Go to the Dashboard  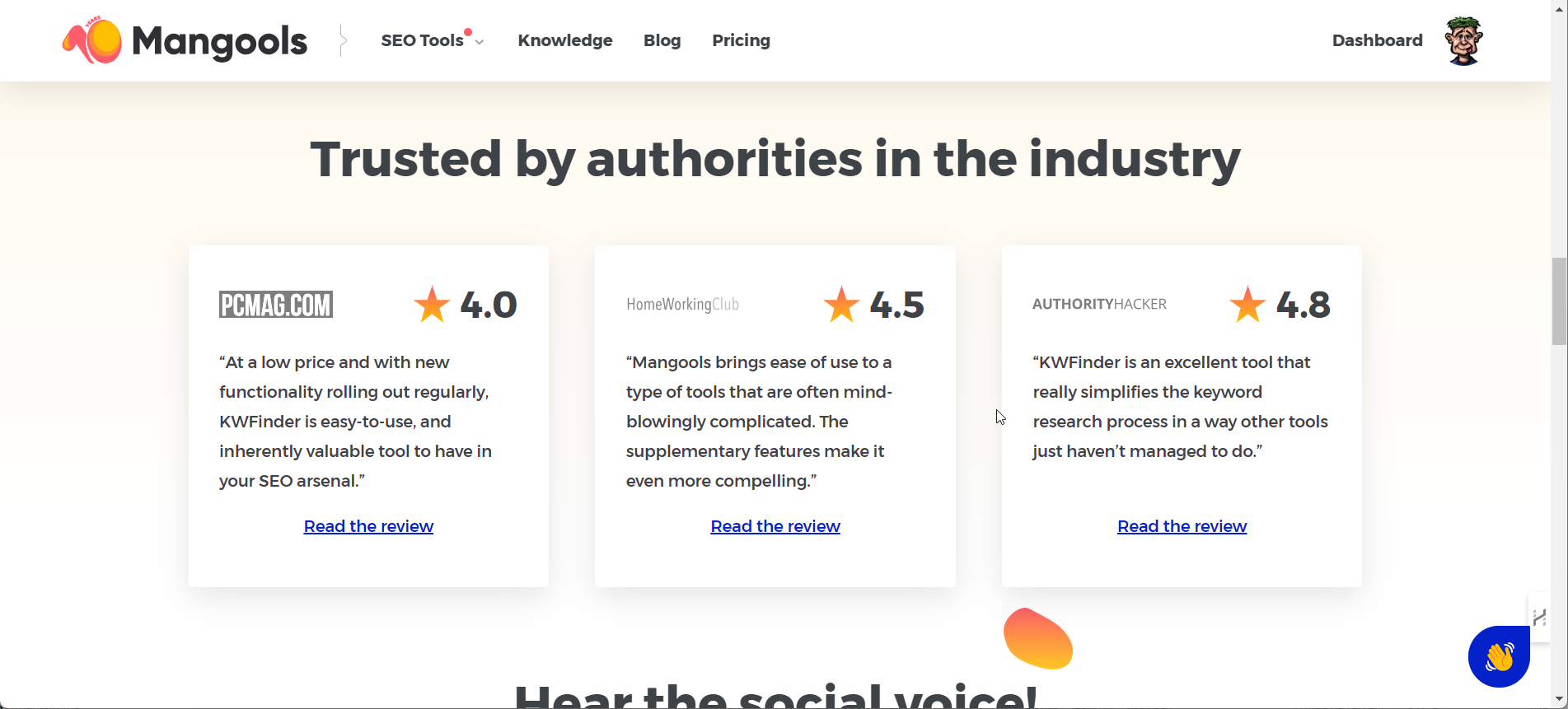(1376, 40)
